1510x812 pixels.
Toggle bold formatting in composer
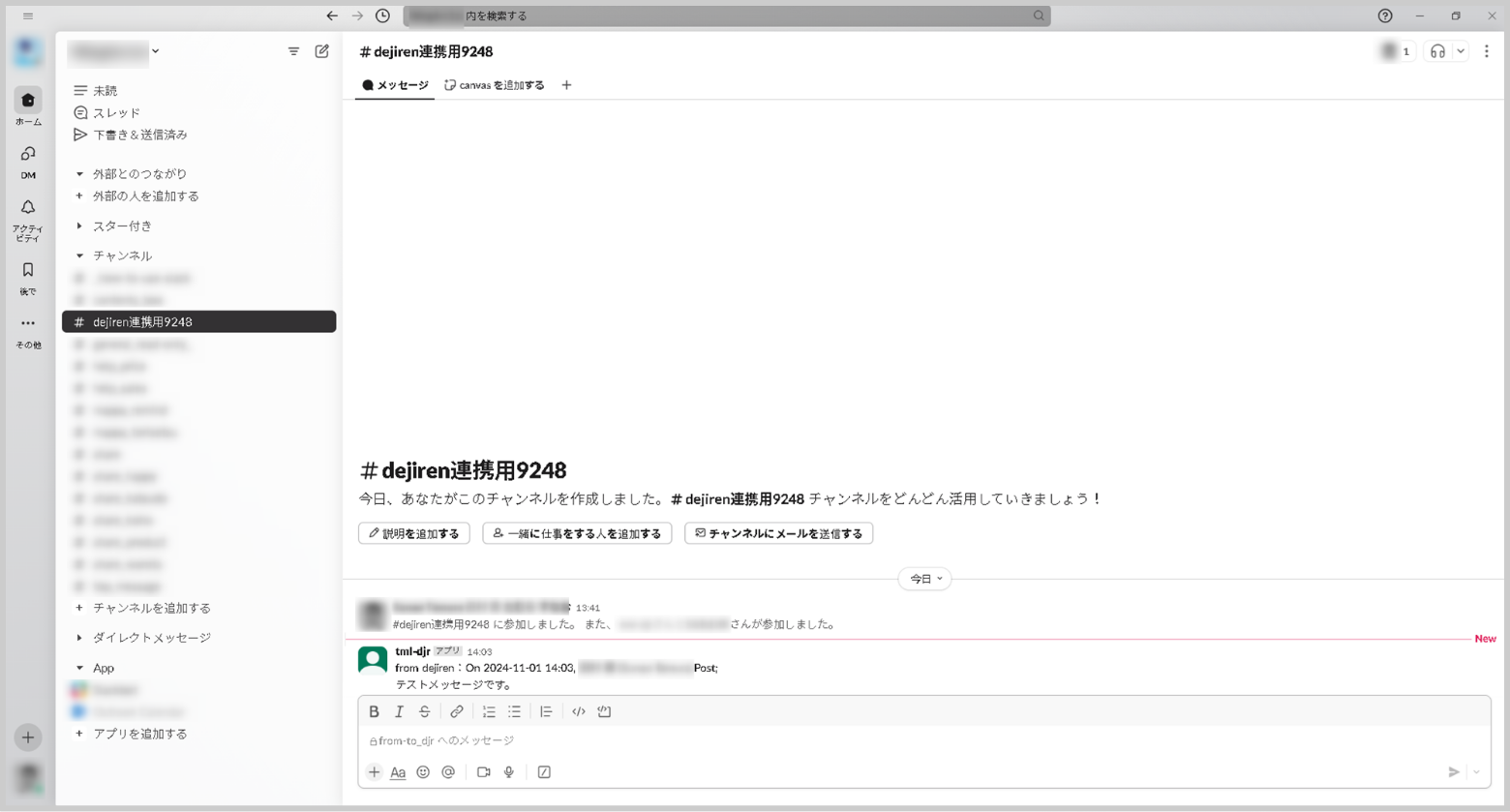click(x=374, y=711)
